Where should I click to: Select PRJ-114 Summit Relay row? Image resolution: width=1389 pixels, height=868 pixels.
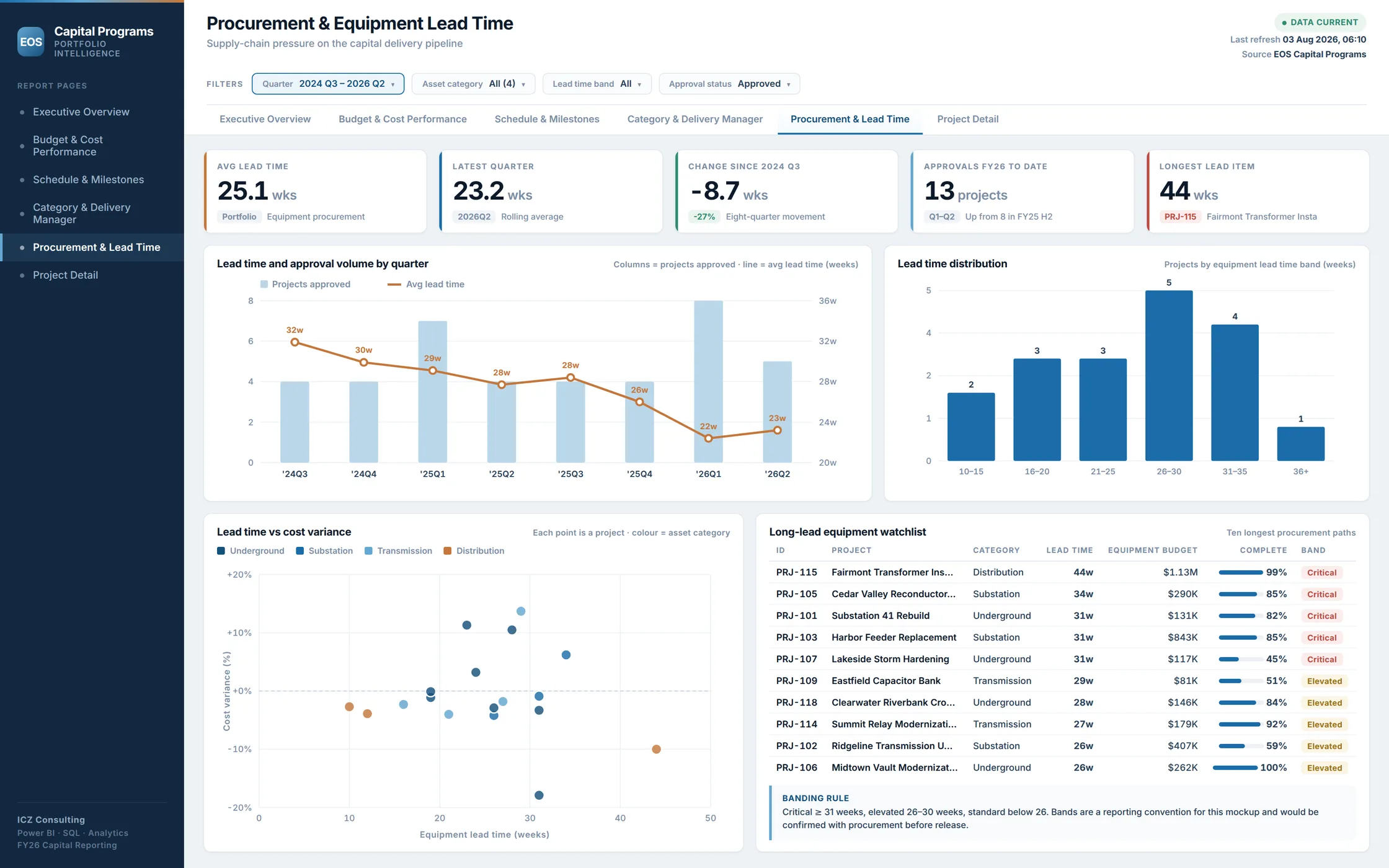[x=1062, y=724]
